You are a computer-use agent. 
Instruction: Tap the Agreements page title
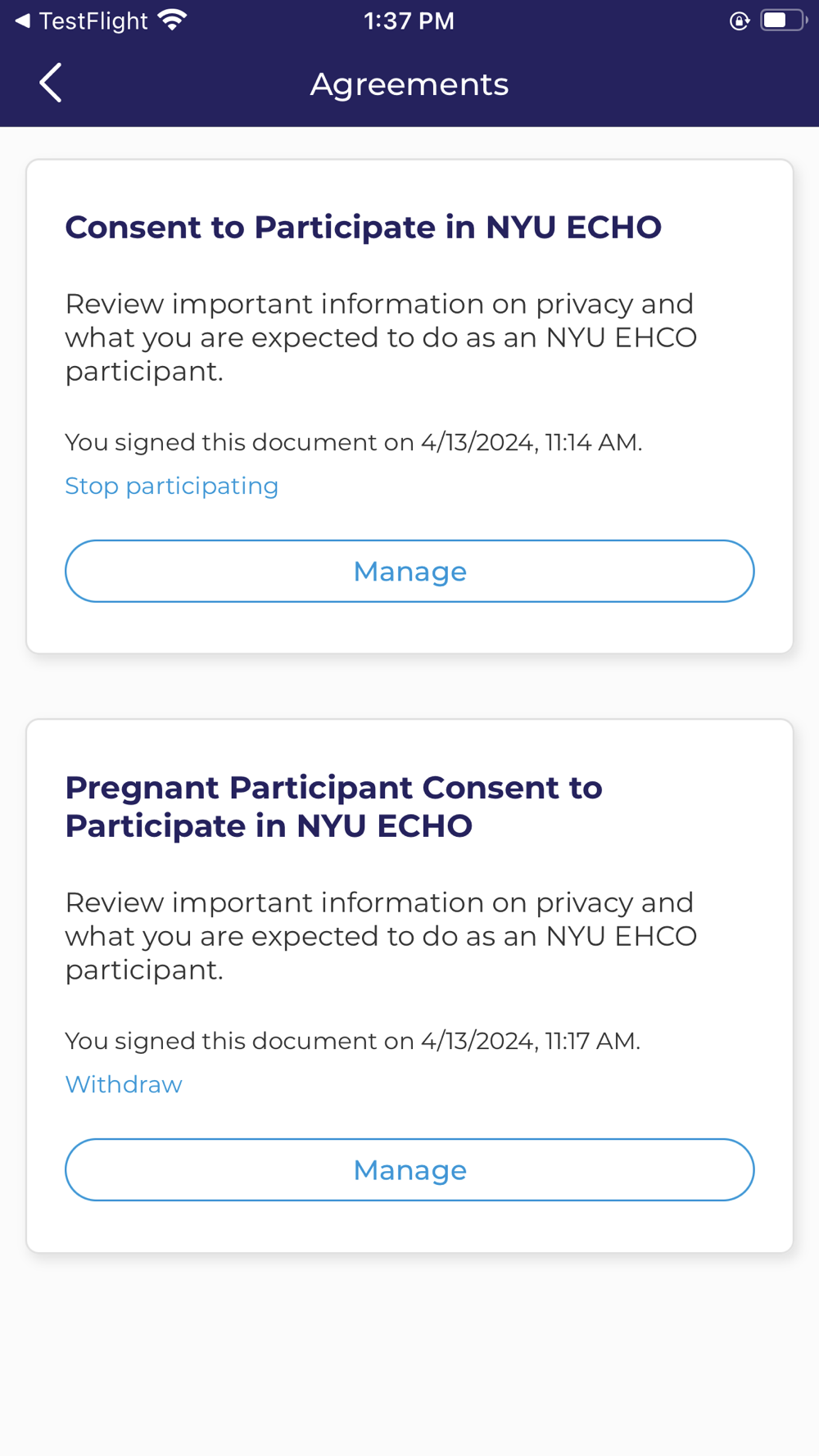tap(409, 84)
